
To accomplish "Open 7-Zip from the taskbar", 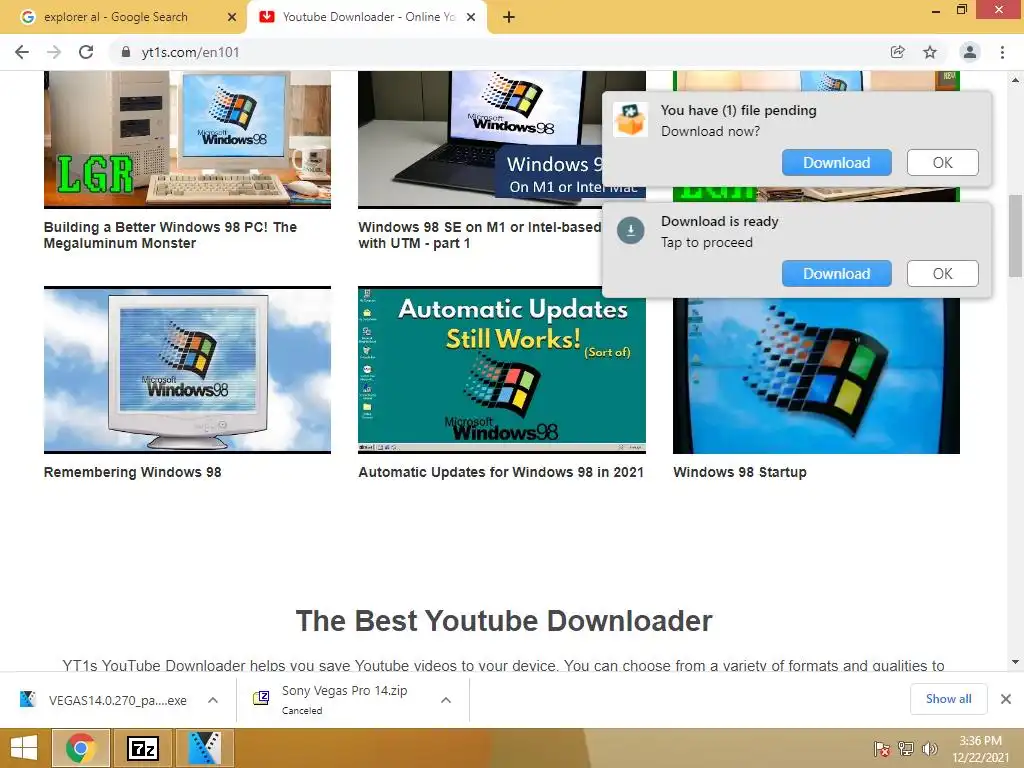I will click(x=143, y=748).
